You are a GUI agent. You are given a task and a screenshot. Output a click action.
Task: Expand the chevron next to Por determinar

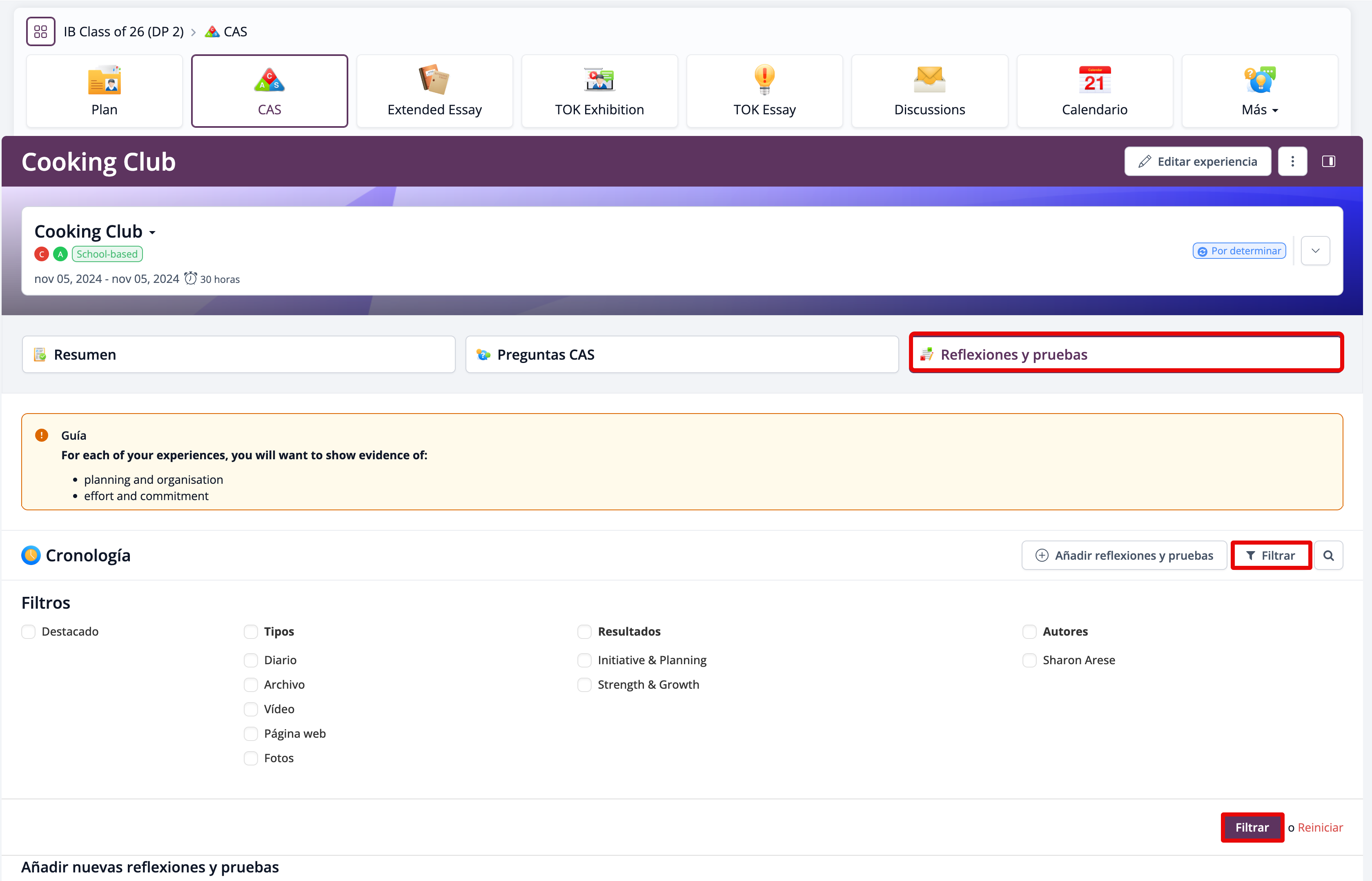click(x=1315, y=251)
